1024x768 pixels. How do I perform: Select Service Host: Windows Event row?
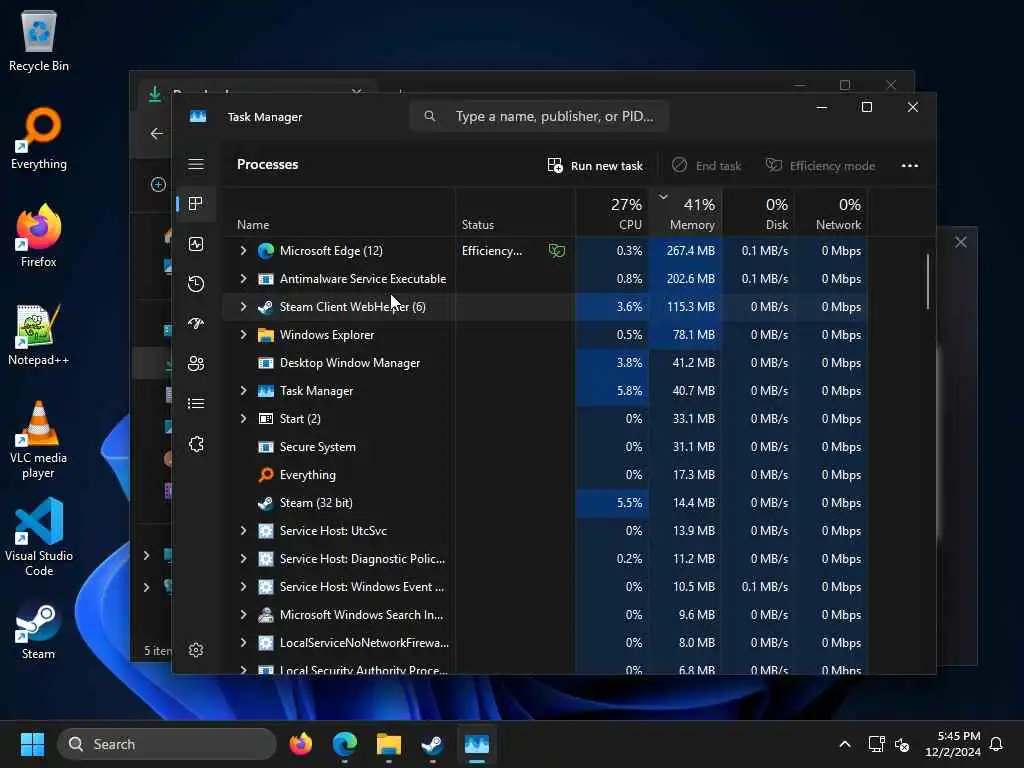pos(545,586)
